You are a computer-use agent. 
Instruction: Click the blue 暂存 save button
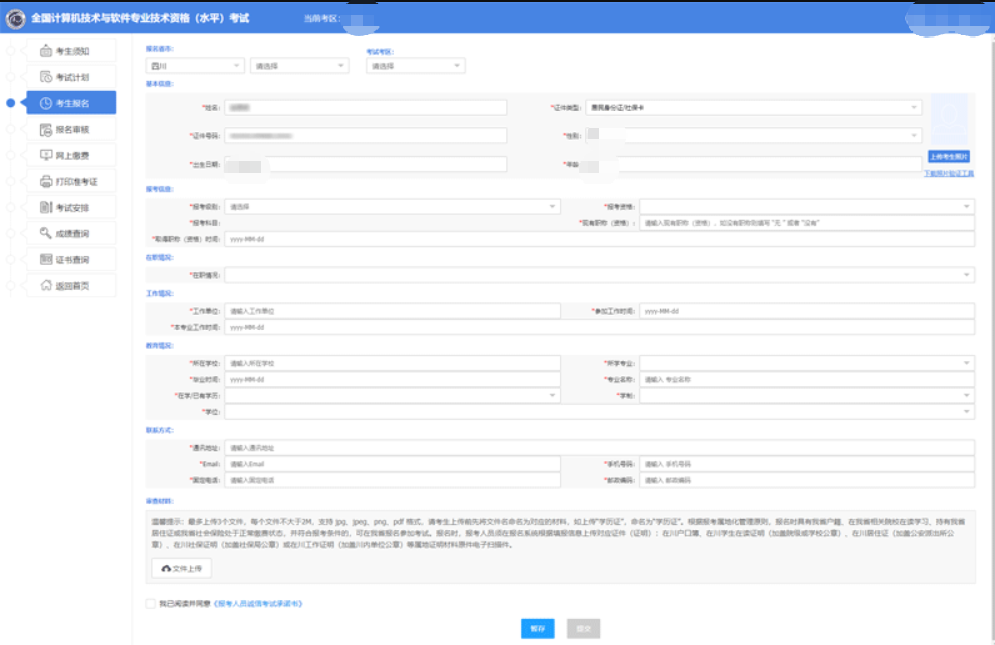coord(537,628)
